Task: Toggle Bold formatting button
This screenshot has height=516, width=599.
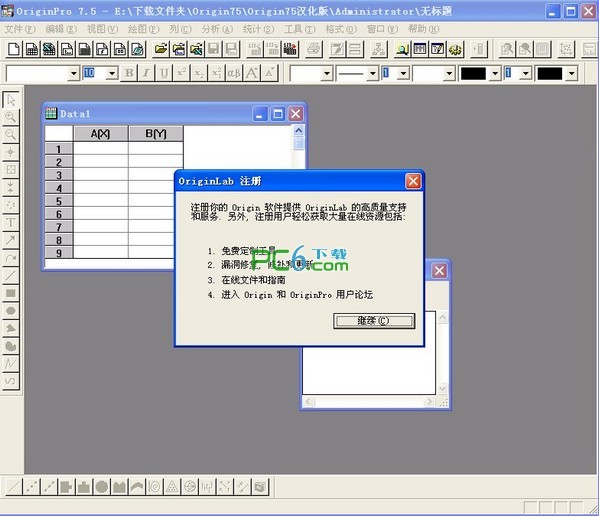Action: point(129,73)
